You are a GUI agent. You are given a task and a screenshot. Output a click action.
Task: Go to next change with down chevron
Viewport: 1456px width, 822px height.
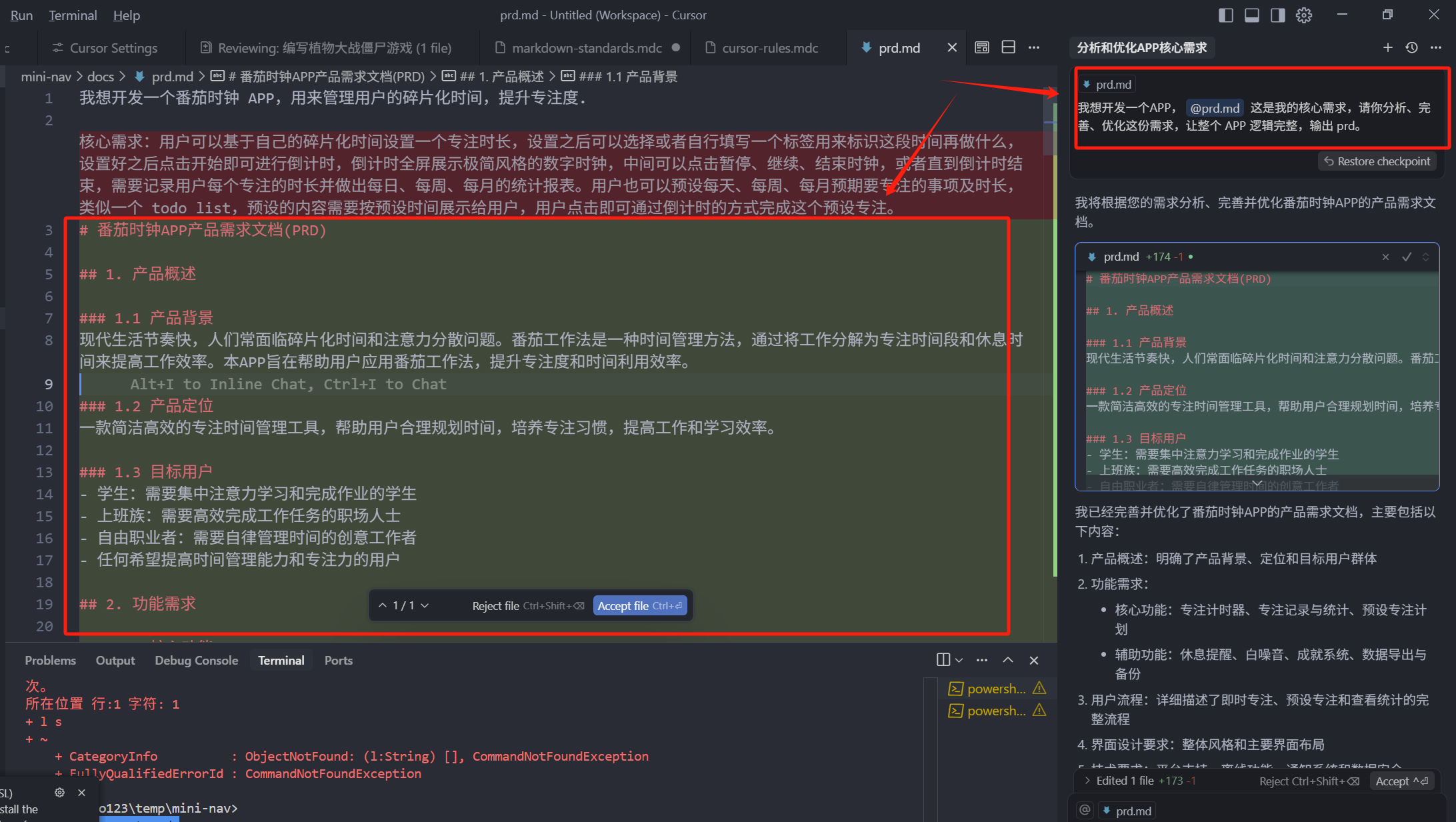(425, 605)
